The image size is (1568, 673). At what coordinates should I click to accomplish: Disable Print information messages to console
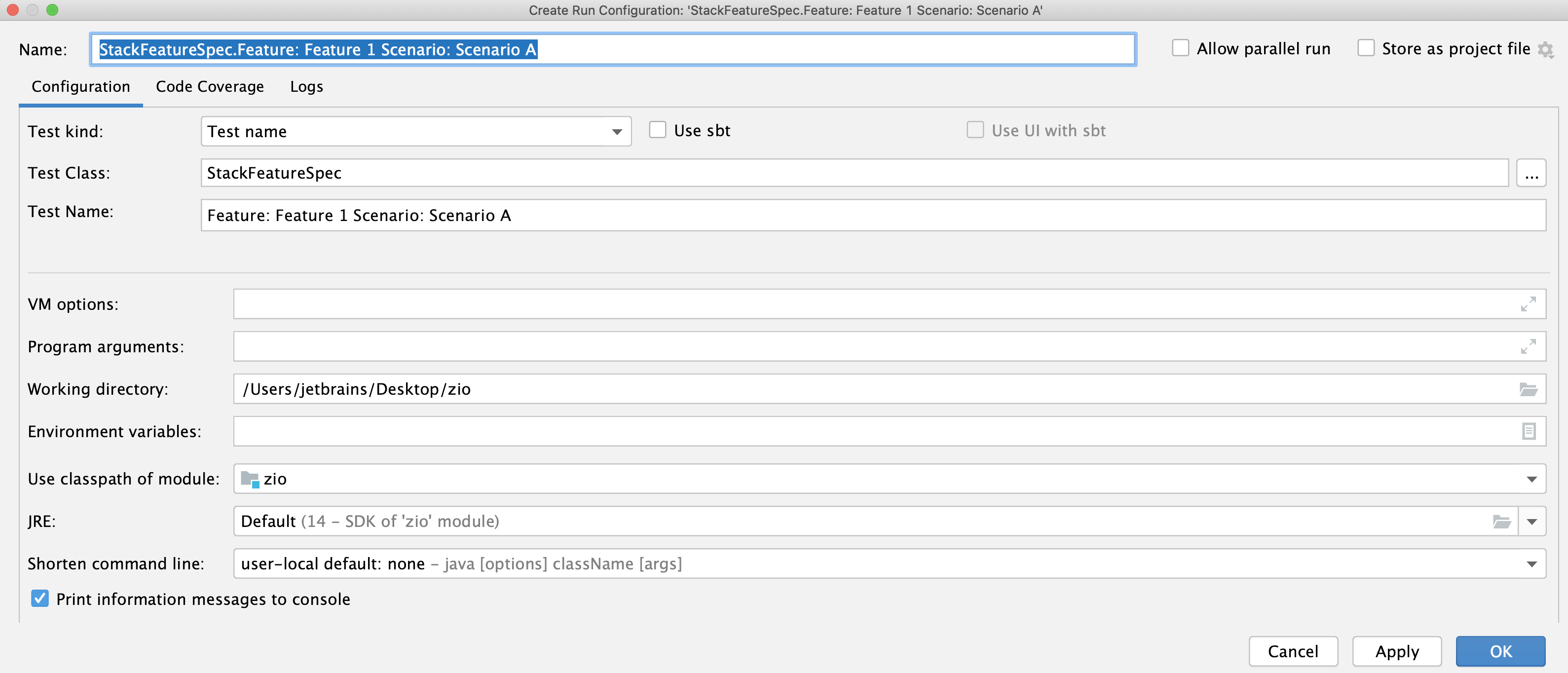click(39, 599)
